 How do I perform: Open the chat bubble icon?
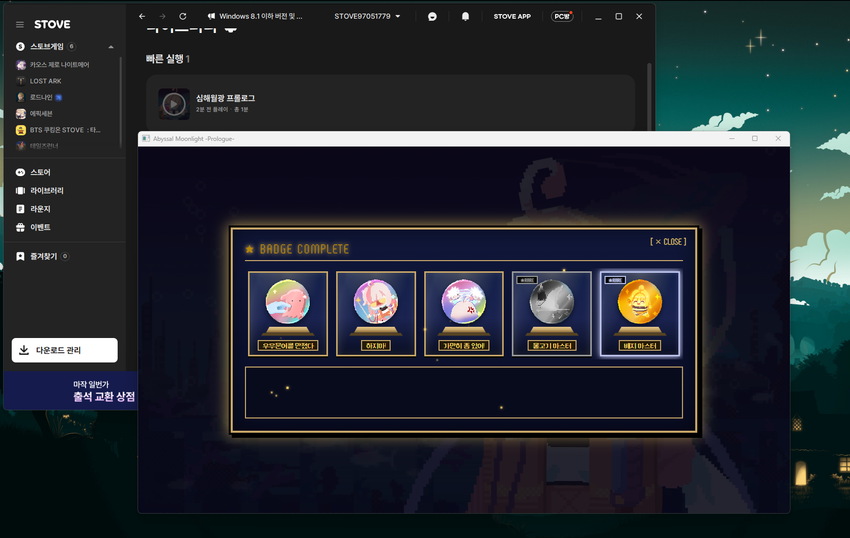click(432, 16)
